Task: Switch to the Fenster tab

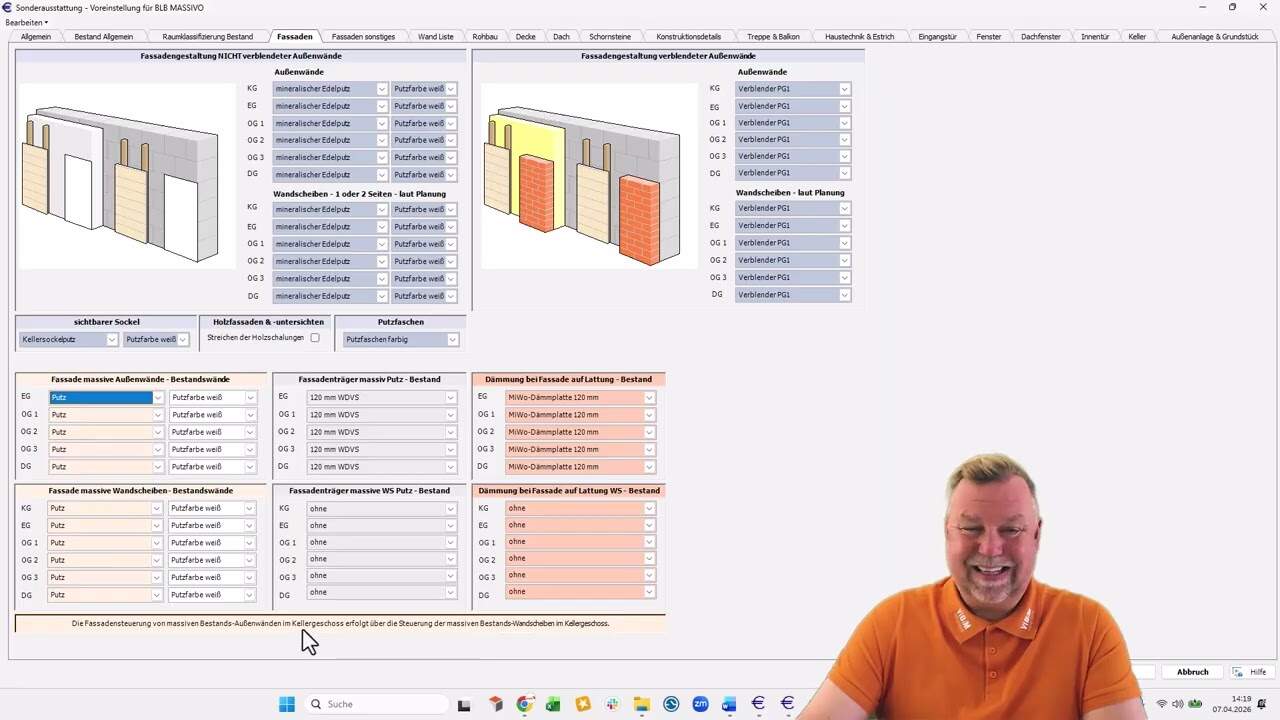Action: click(x=988, y=36)
